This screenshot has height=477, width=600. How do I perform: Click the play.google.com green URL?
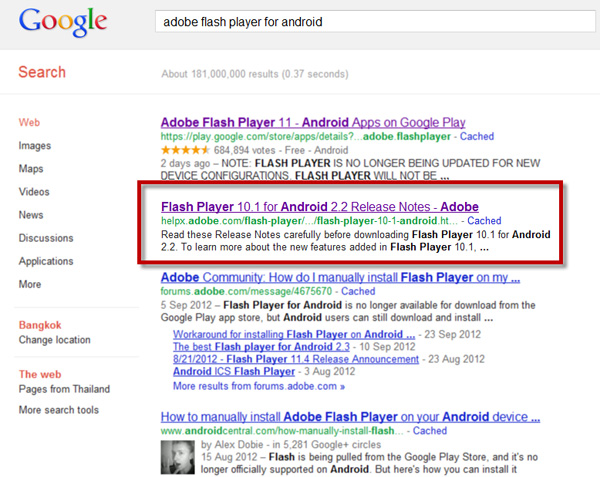[x=306, y=137]
